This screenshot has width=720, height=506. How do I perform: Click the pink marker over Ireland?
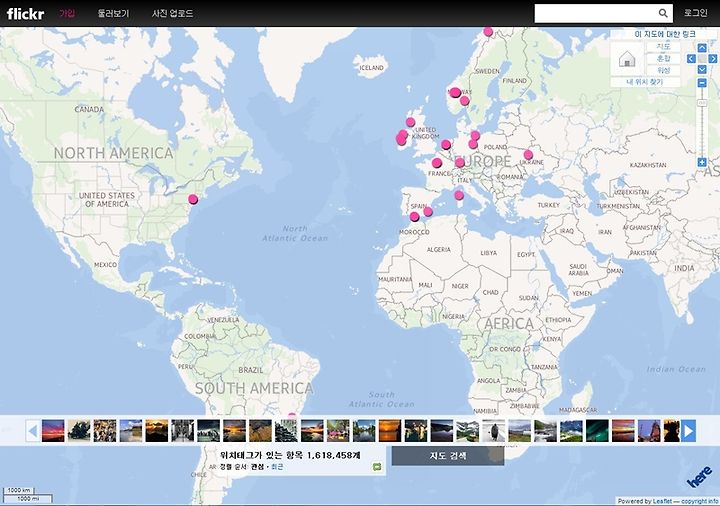coord(402,138)
